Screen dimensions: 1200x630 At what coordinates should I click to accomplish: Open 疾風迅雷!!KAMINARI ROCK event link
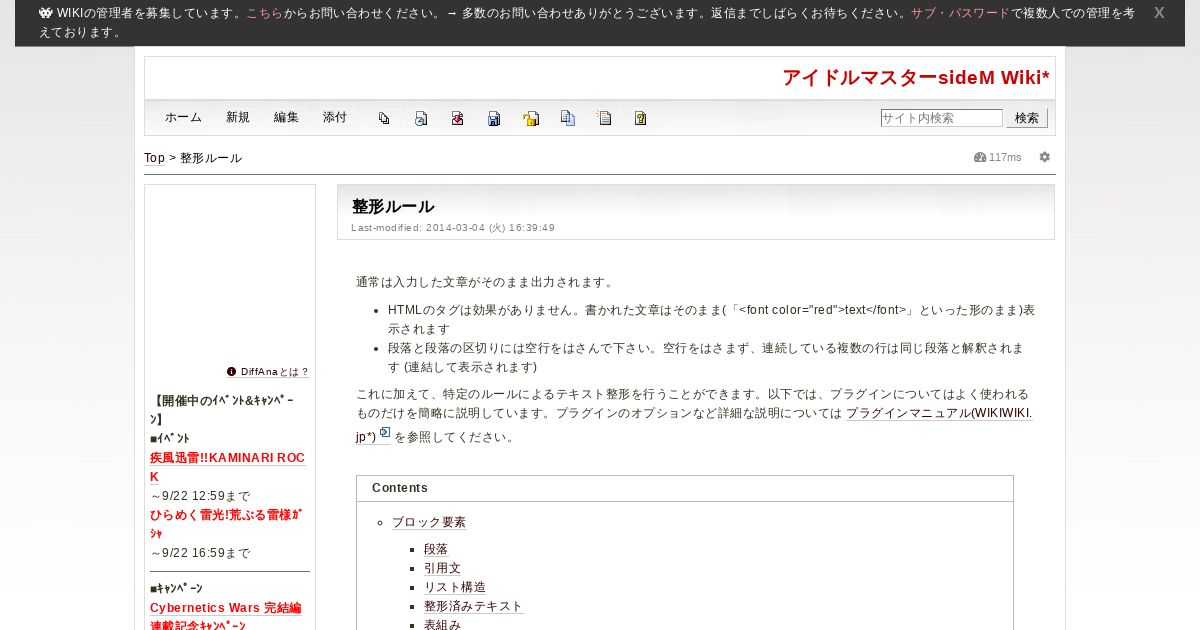tap(228, 467)
